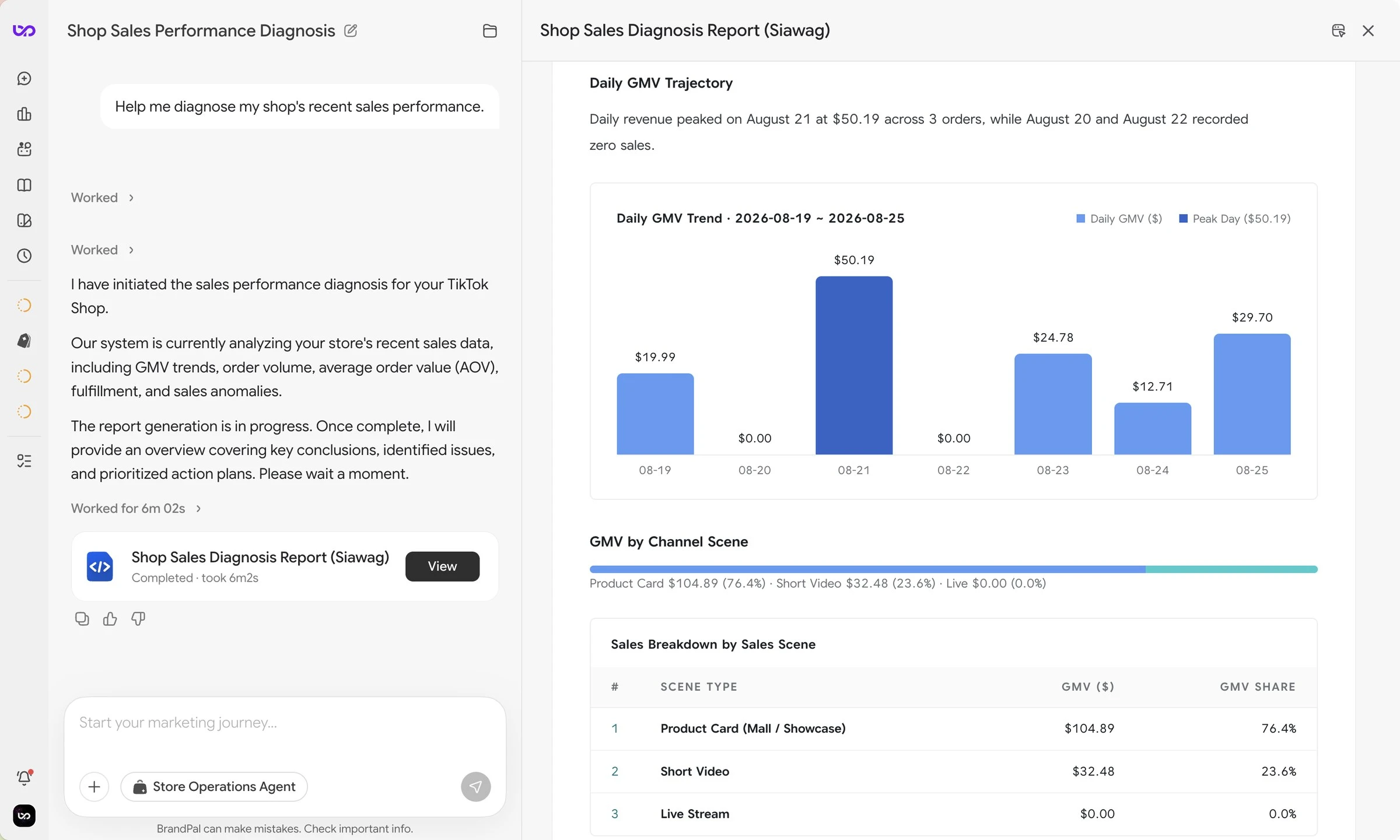
Task: Open the account avatar at sidebar bottom
Action: [x=24, y=815]
